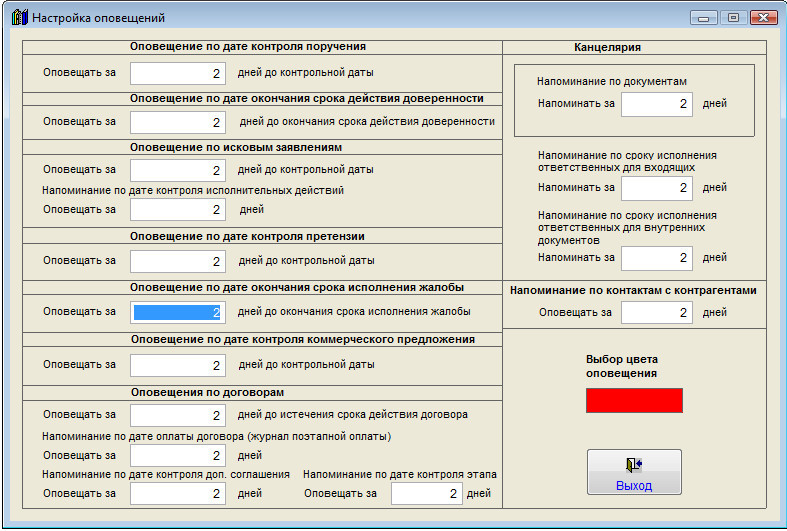Focus days field for контроля коммерческого предложения
Viewport: 787px width, 531px height.
pos(178,365)
